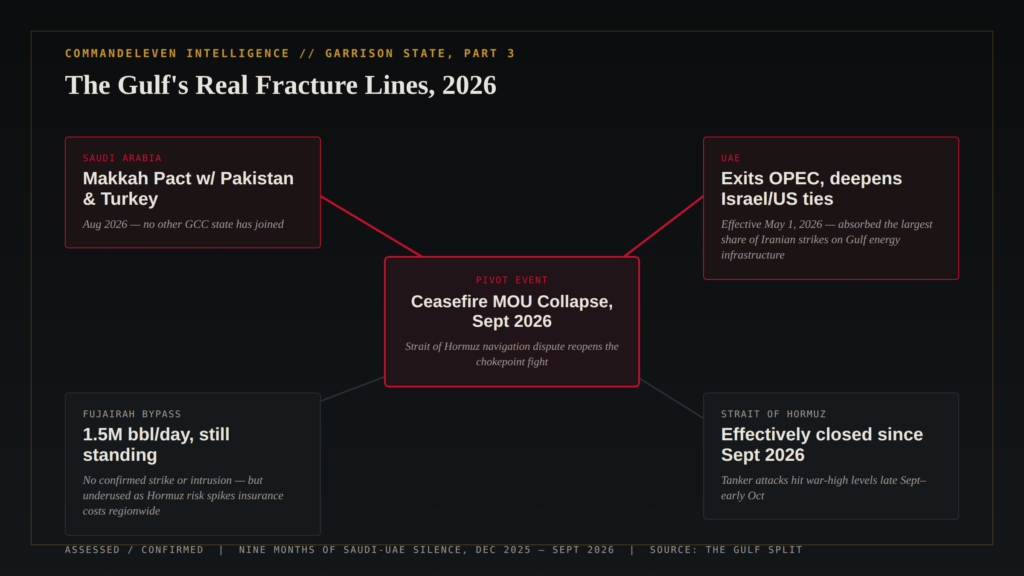
Task: Select the 'Exits OPEC, deepens Israel/US ties' heading
Action: click(x=811, y=188)
